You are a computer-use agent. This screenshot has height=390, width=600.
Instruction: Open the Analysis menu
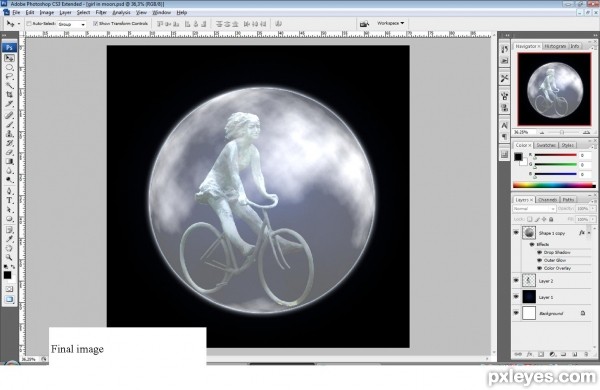point(121,13)
